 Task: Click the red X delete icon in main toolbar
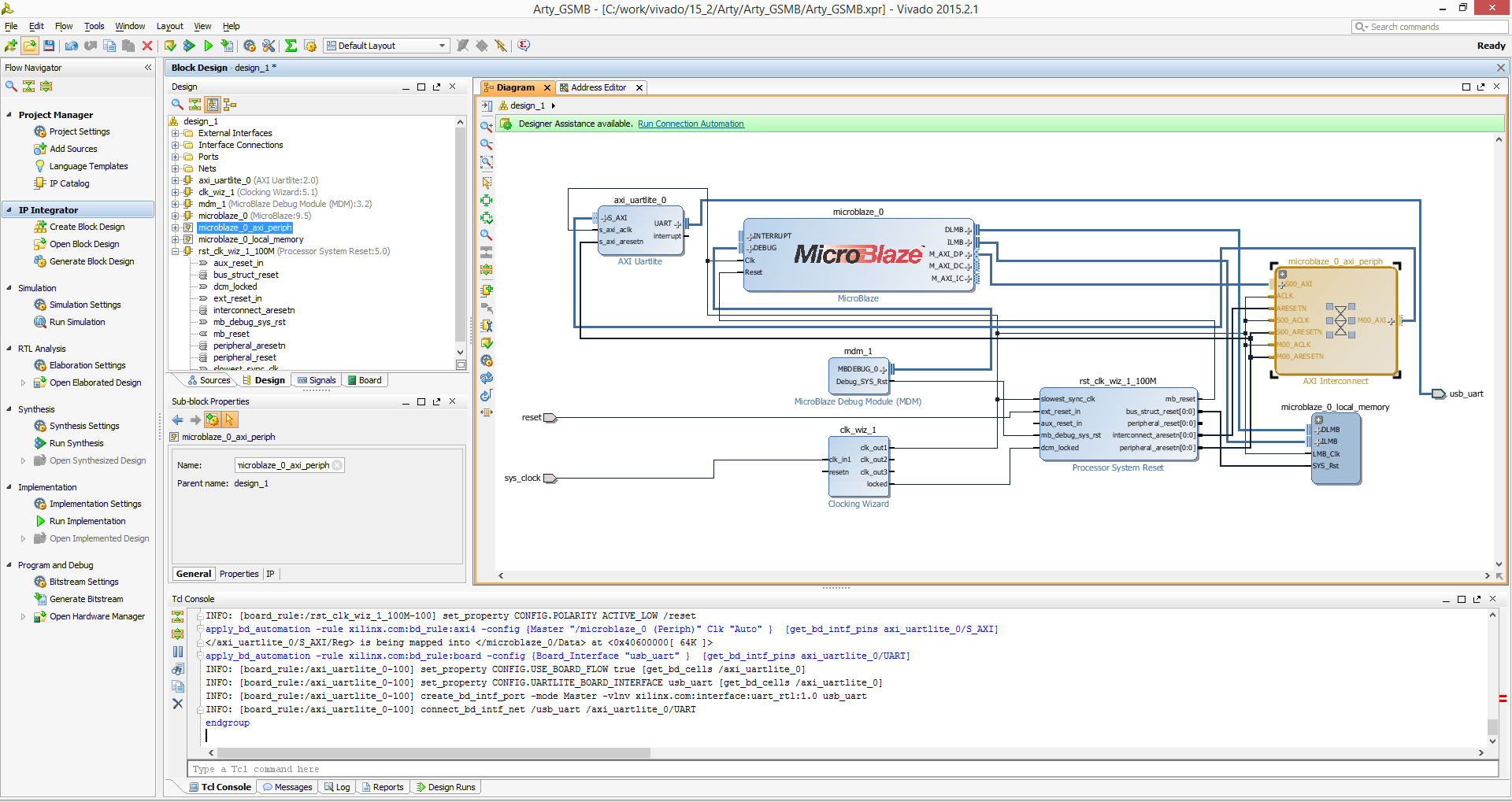tap(147, 46)
